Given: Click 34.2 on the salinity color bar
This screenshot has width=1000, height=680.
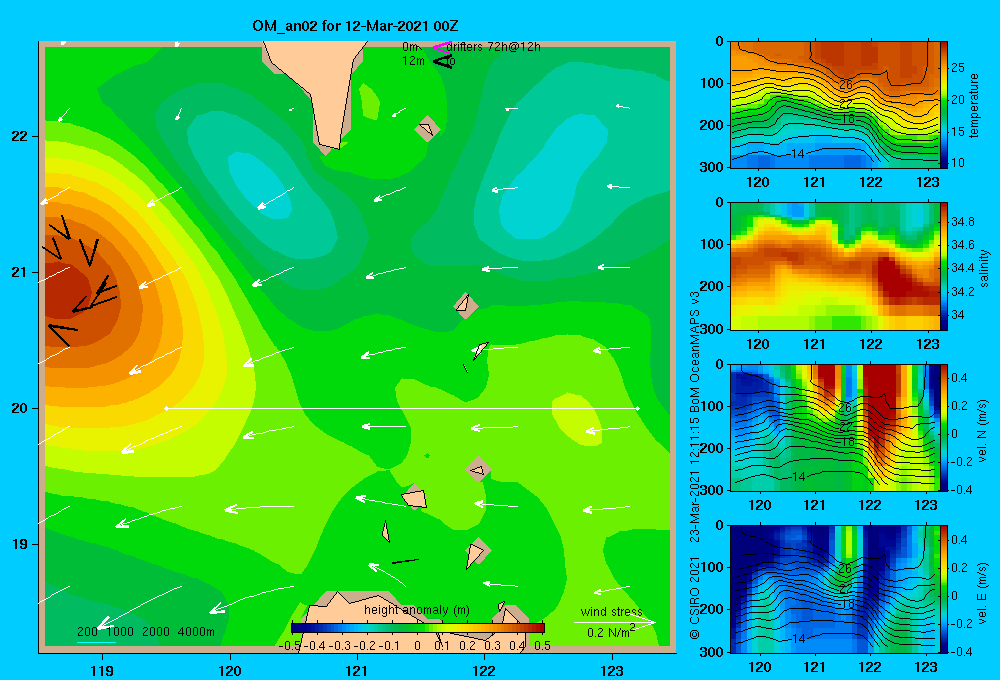Looking at the screenshot, I should (x=962, y=292).
